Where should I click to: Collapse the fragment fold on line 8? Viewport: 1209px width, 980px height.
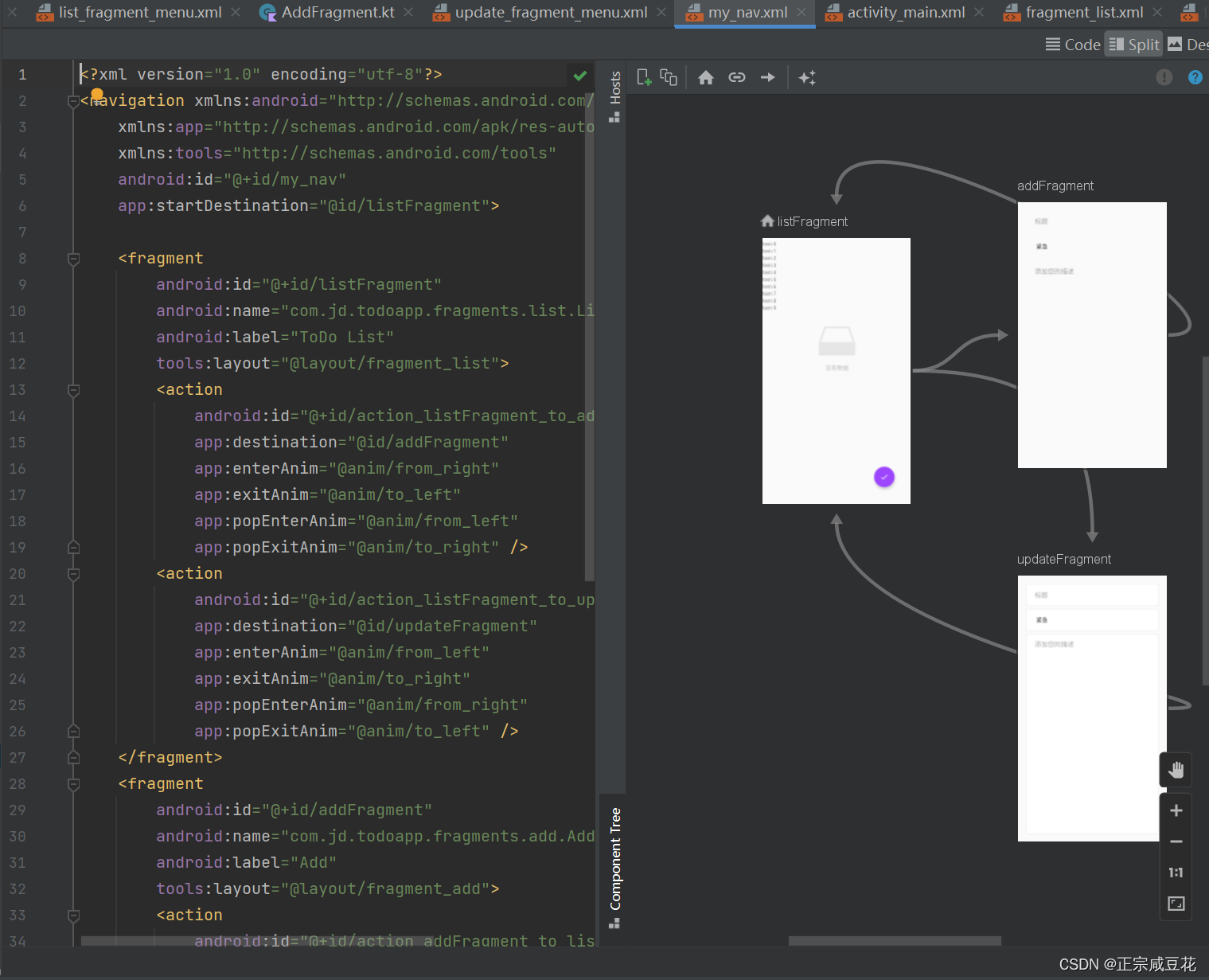tap(73, 259)
